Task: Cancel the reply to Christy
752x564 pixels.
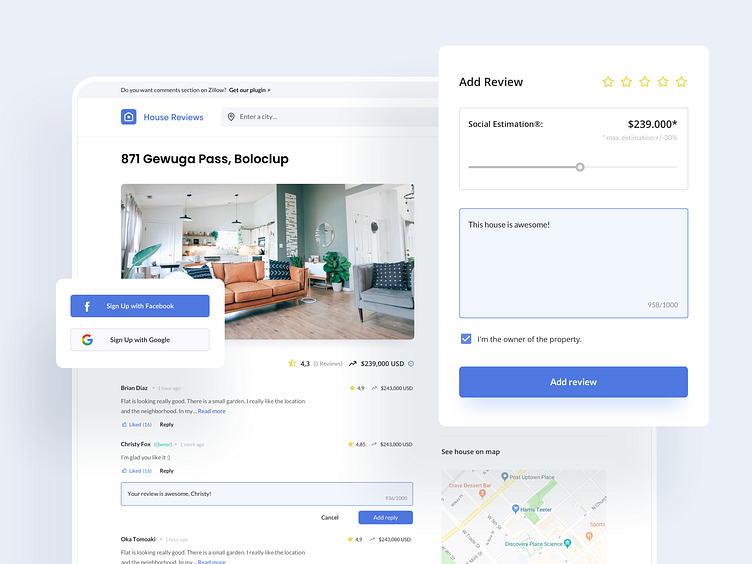Action: click(329, 517)
